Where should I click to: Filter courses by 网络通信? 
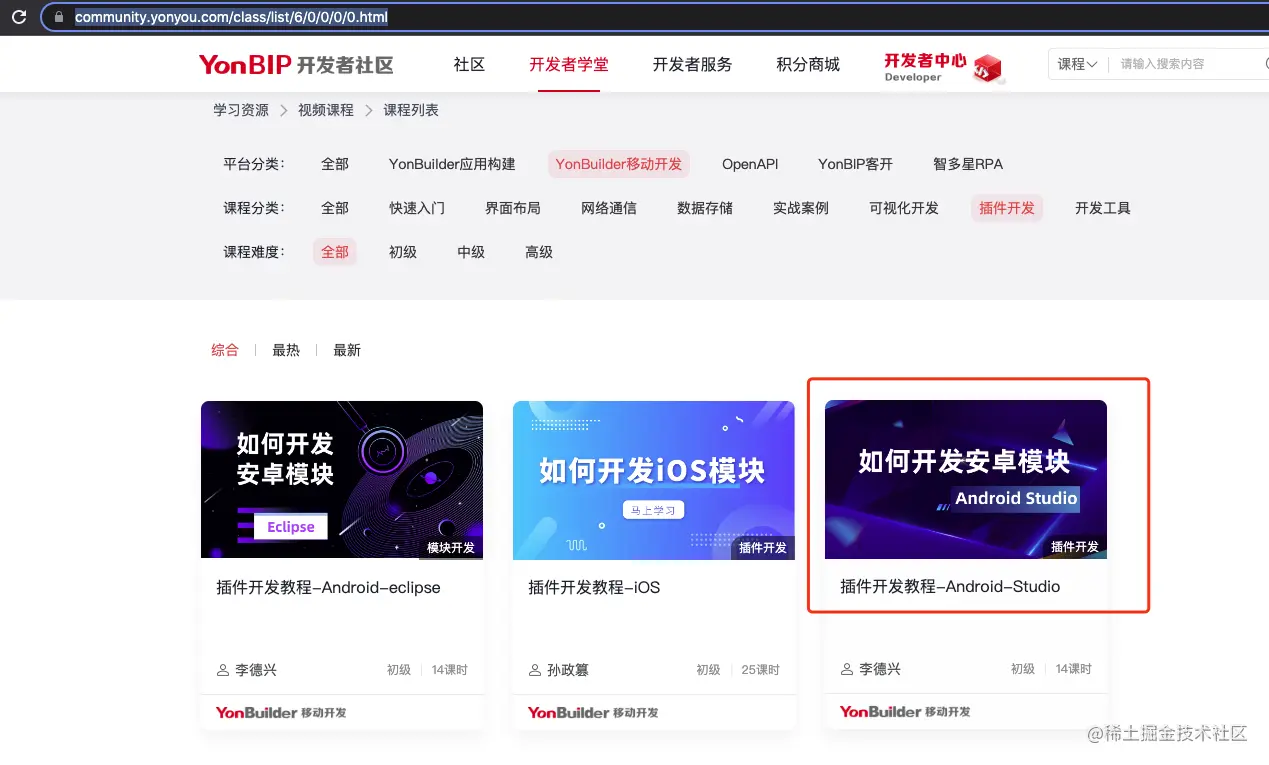pyautogui.click(x=609, y=208)
